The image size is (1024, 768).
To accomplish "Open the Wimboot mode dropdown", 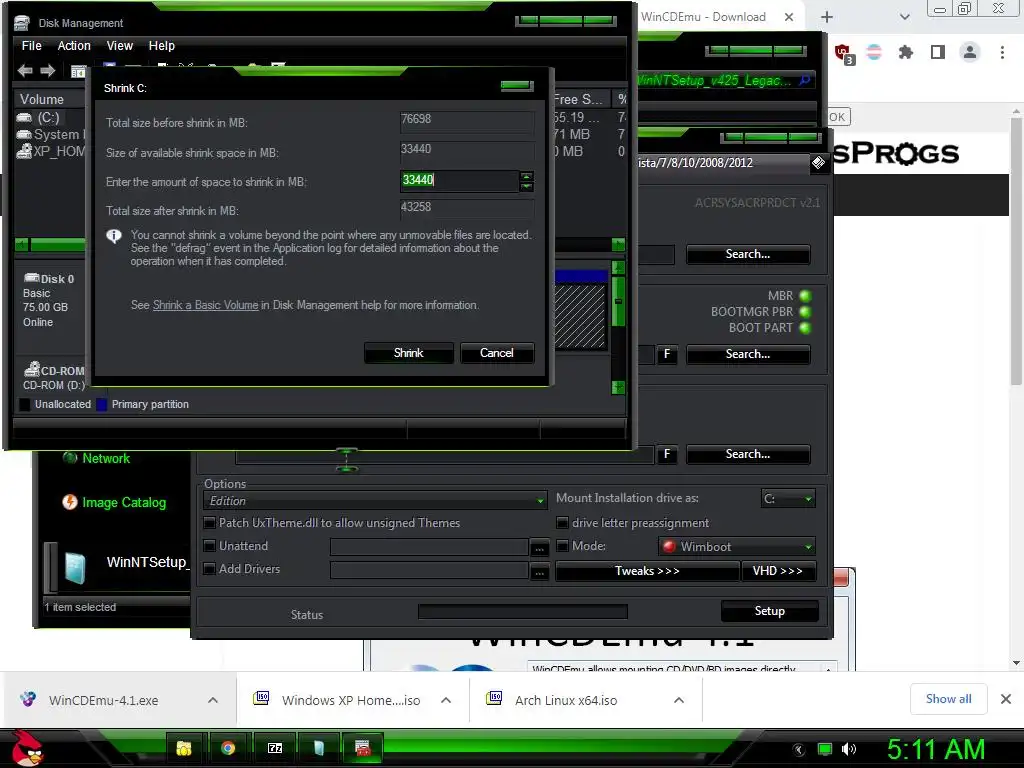I will [737, 546].
